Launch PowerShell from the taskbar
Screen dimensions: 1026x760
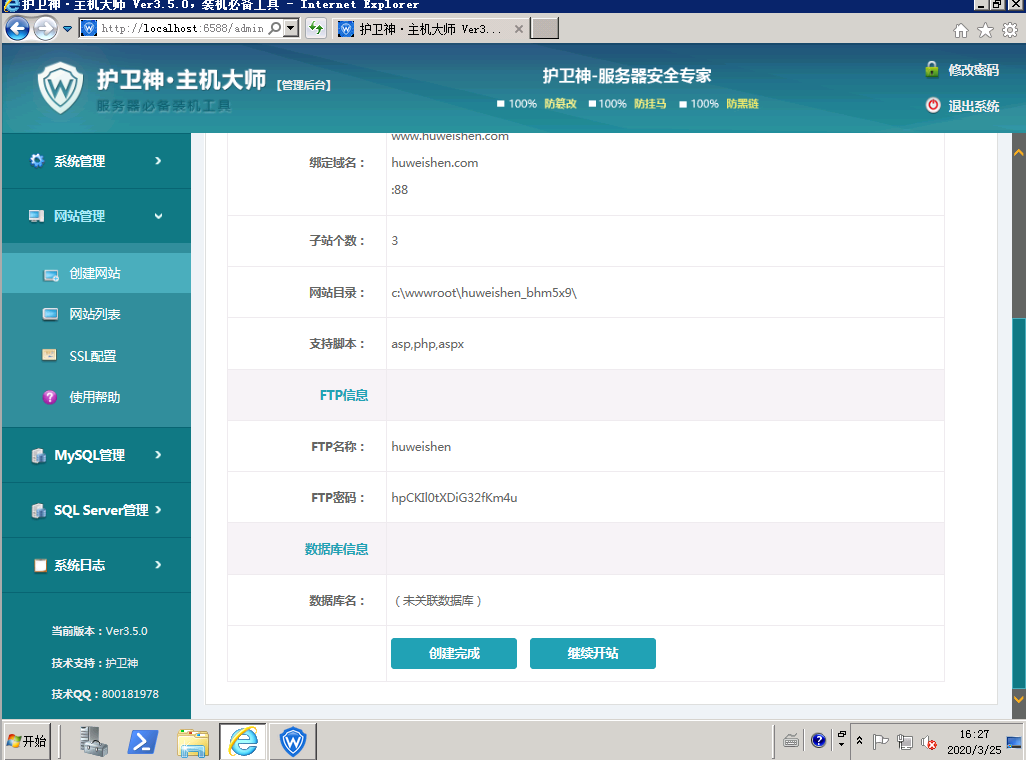(x=143, y=741)
